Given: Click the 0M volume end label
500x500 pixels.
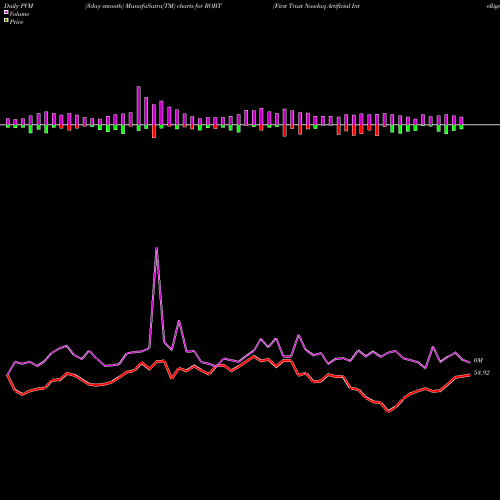Looking at the screenshot, I should tap(478, 361).
